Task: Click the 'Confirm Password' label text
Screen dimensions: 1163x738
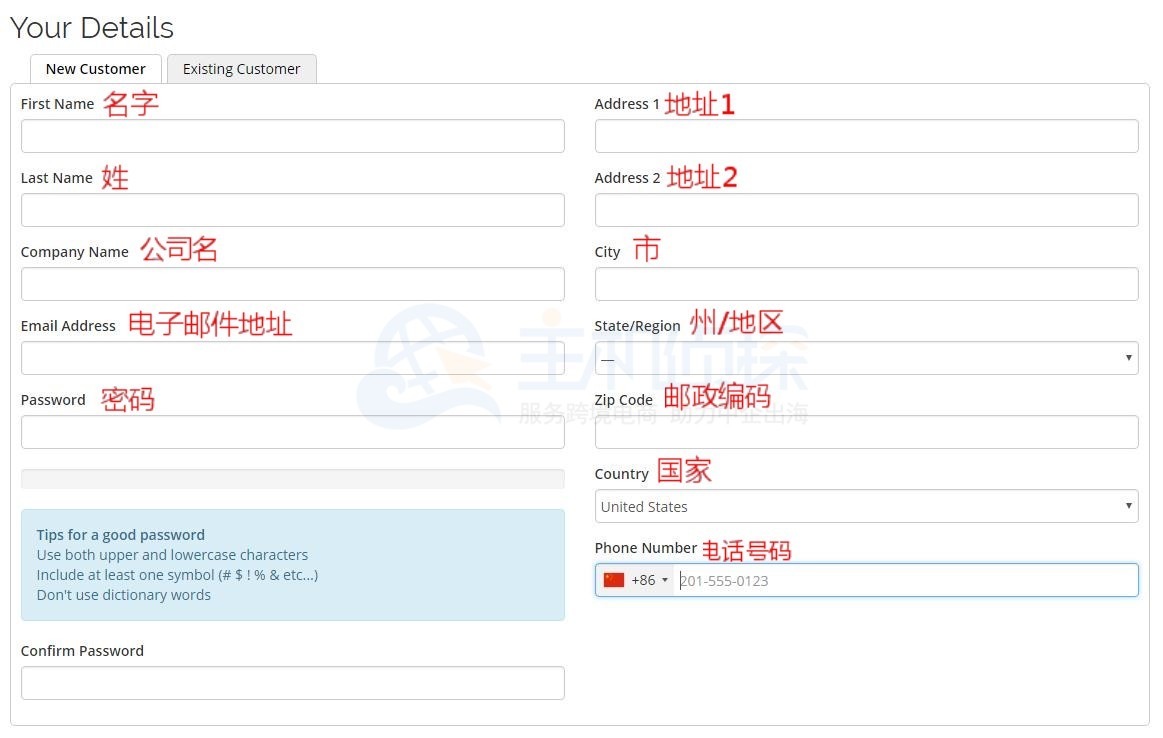Action: click(82, 650)
